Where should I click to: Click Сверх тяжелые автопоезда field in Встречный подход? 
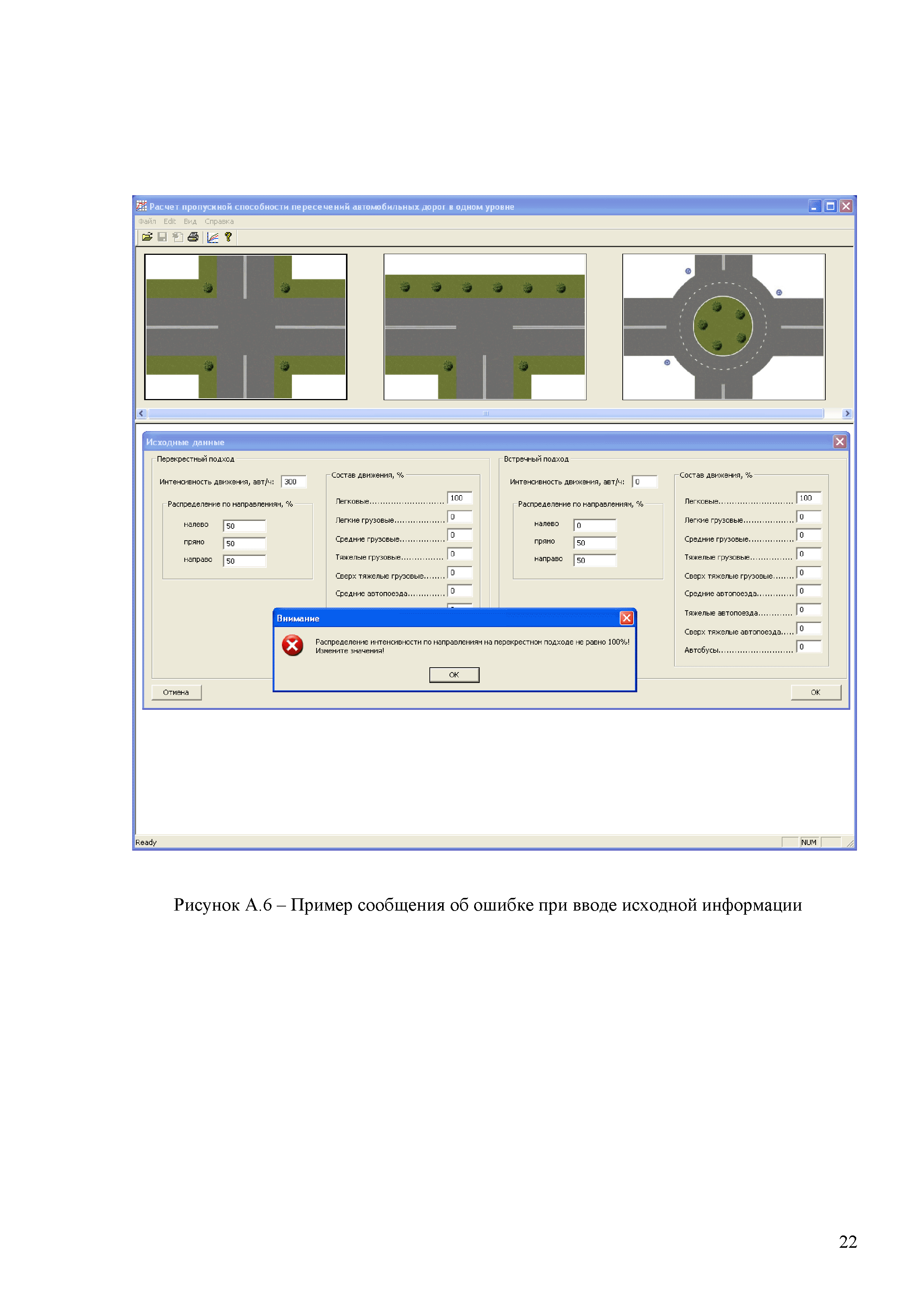(809, 629)
